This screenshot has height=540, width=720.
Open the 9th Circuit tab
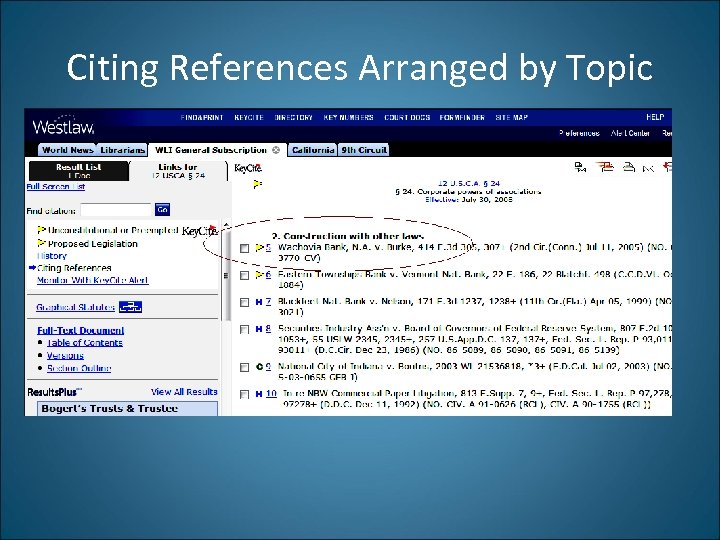point(364,150)
